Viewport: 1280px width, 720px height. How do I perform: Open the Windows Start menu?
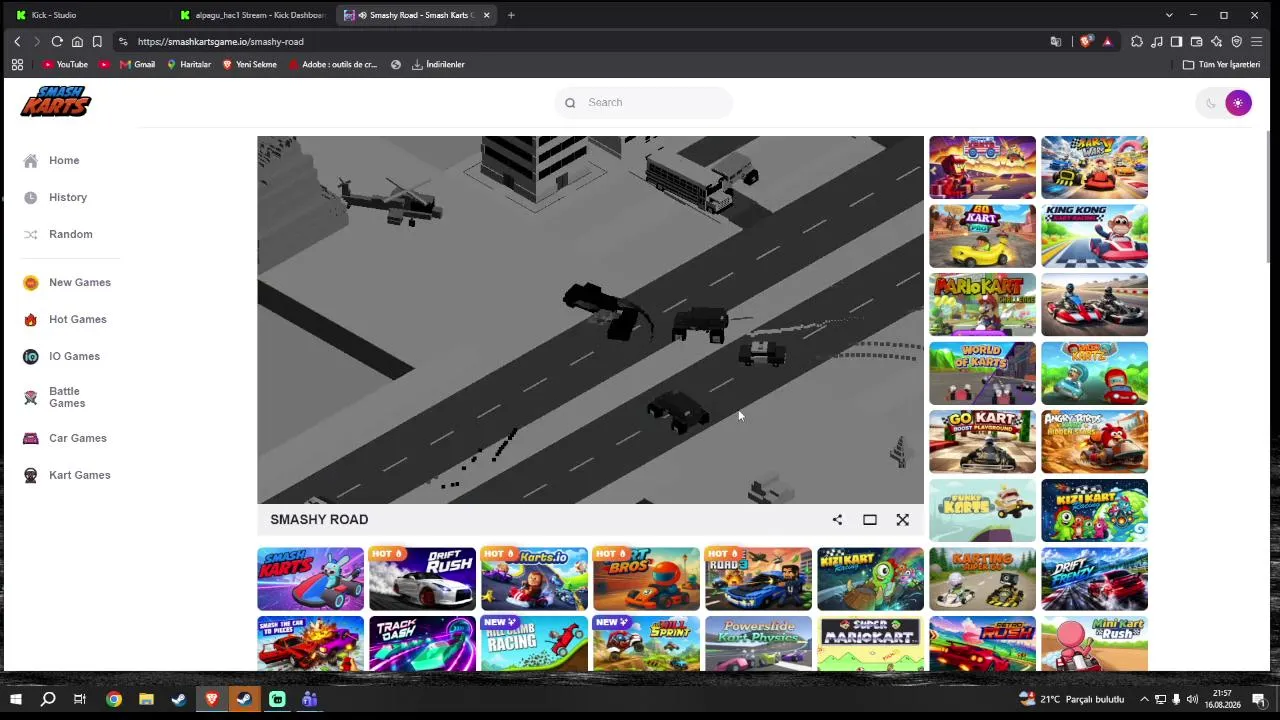tap(15, 700)
